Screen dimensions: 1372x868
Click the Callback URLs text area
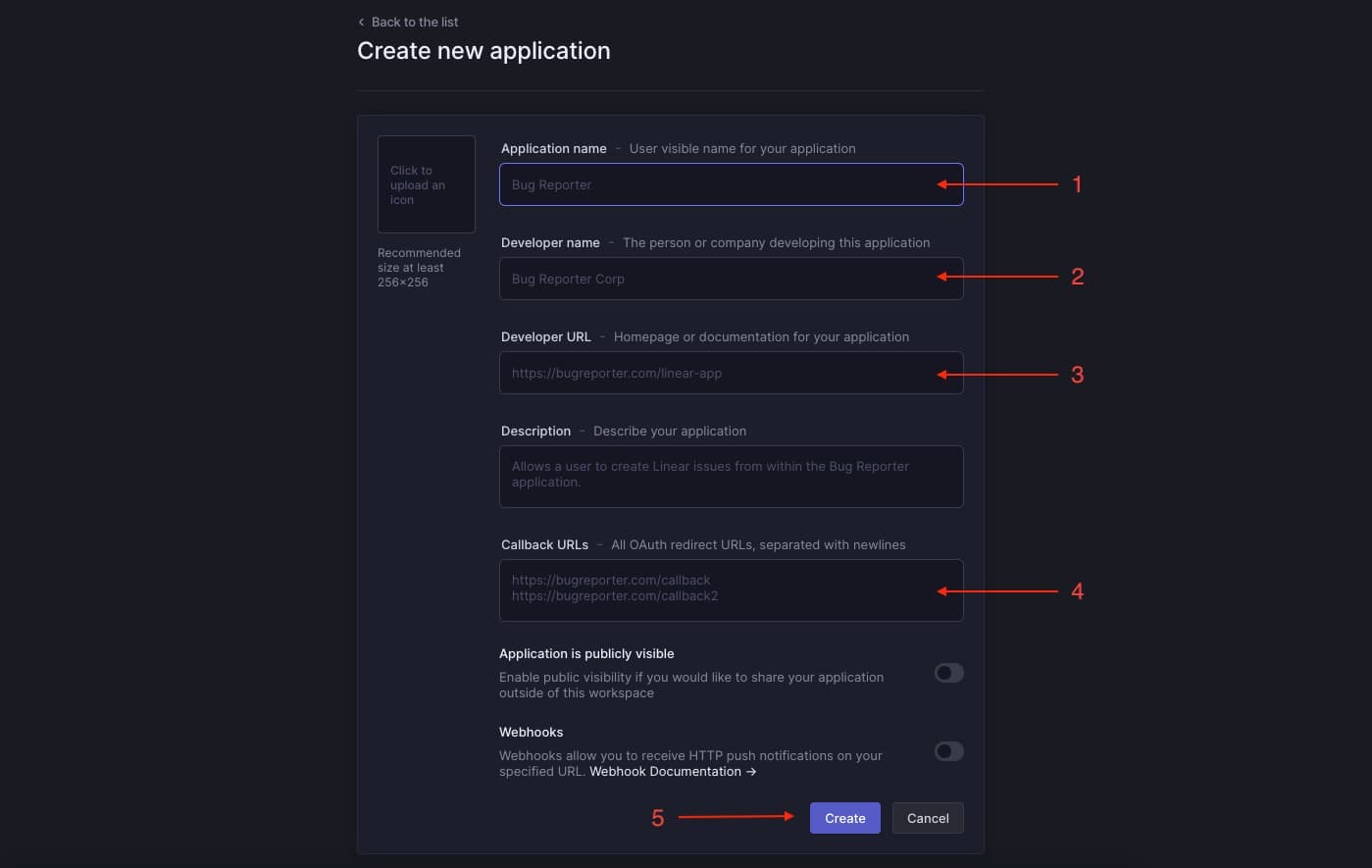pyautogui.click(x=731, y=588)
